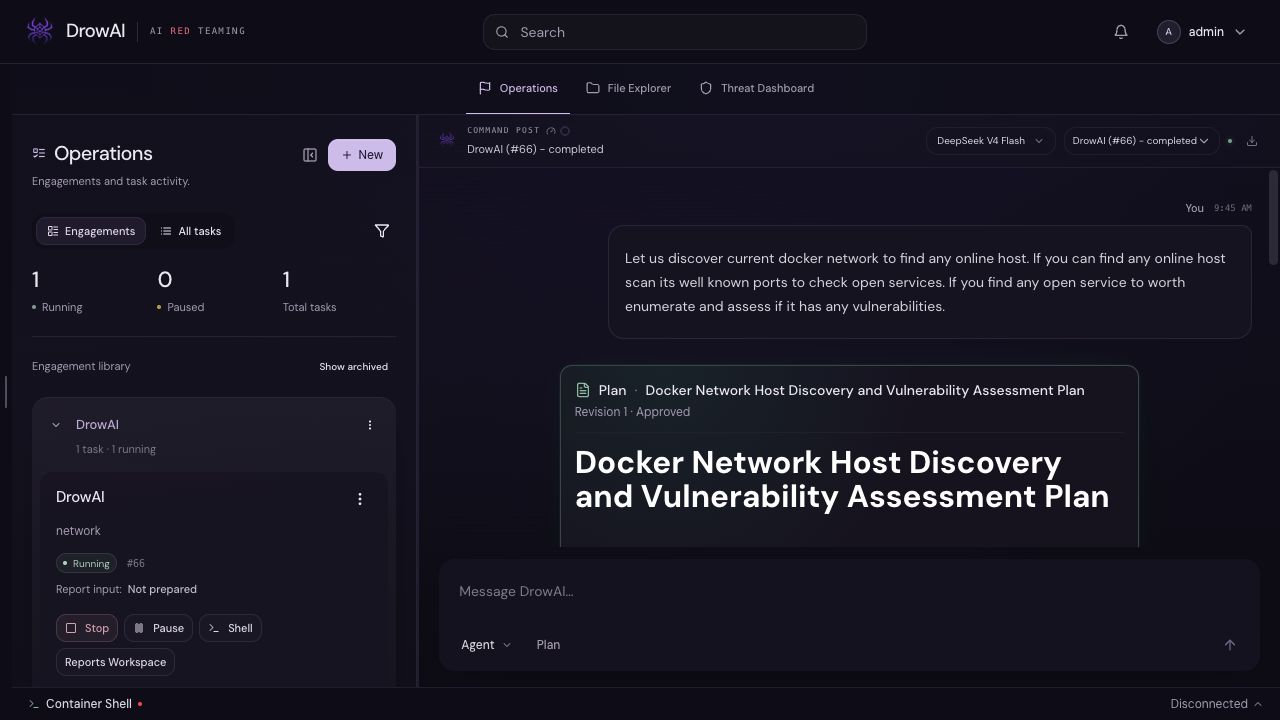Click the Container Shell terminal icon
Image resolution: width=1280 pixels, height=720 pixels.
click(x=34, y=704)
